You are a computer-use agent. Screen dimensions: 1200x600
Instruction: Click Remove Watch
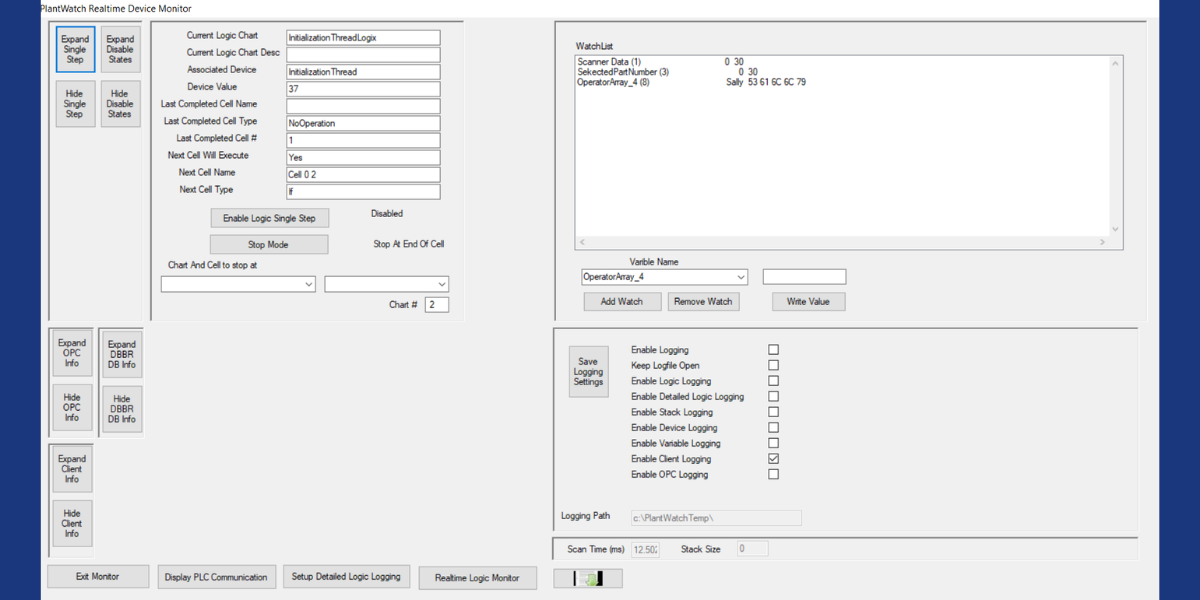click(x=703, y=301)
